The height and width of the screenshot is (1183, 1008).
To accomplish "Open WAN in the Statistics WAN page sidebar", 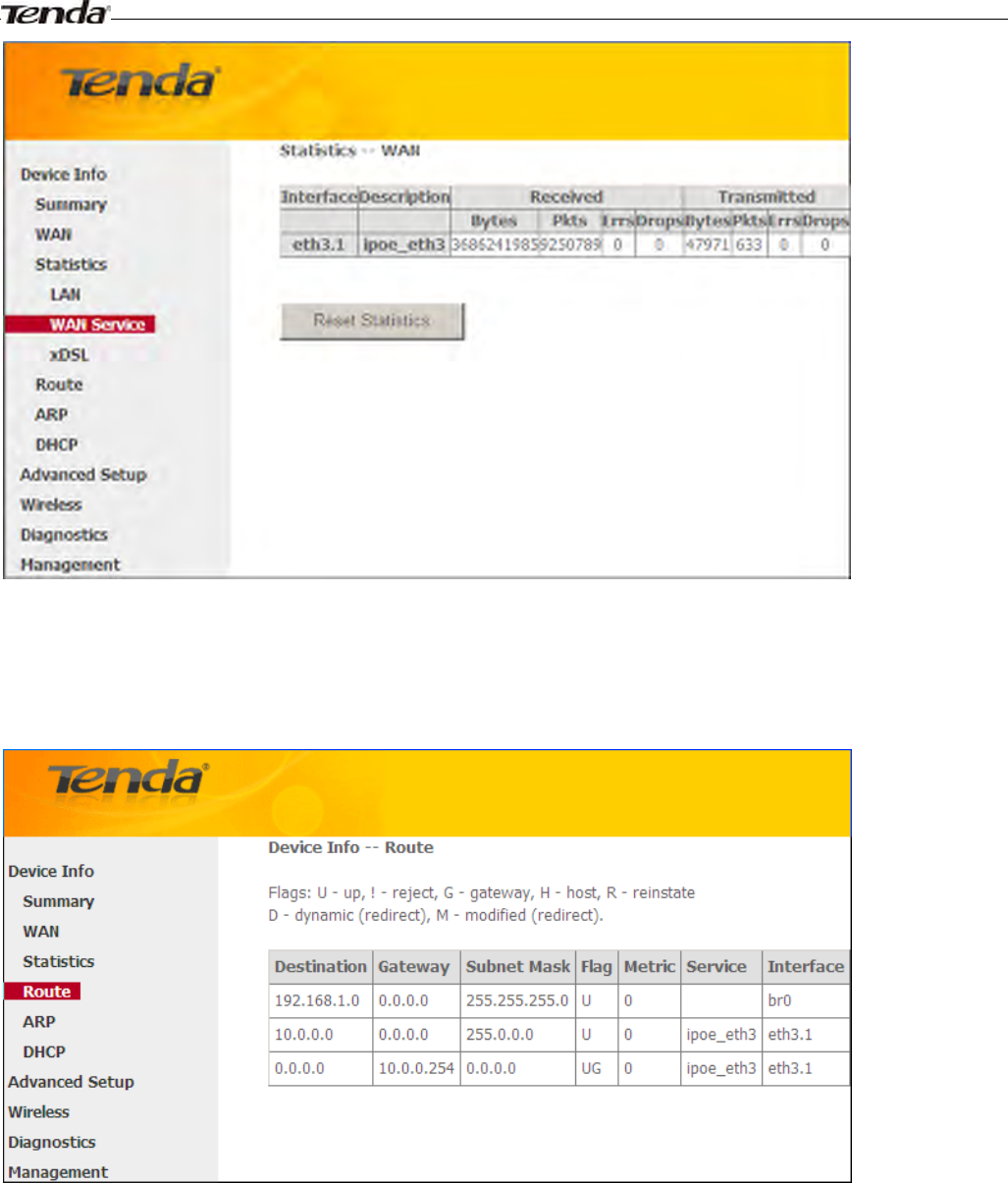I will 54,235.
